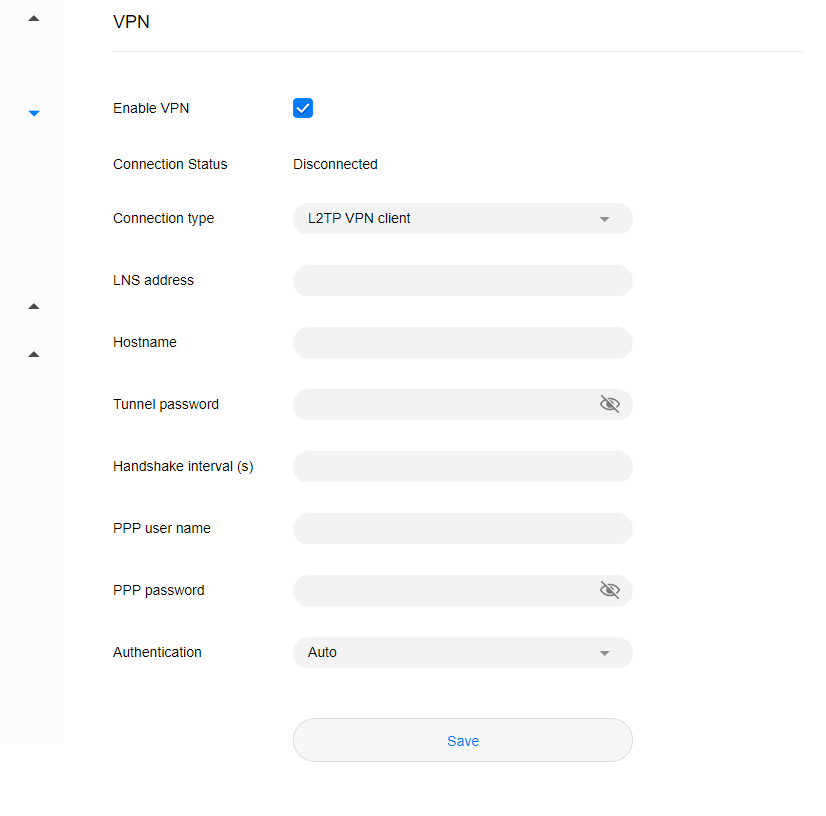Uncheck the Enable VPN checkbox
This screenshot has height=816, width=826.
point(303,108)
